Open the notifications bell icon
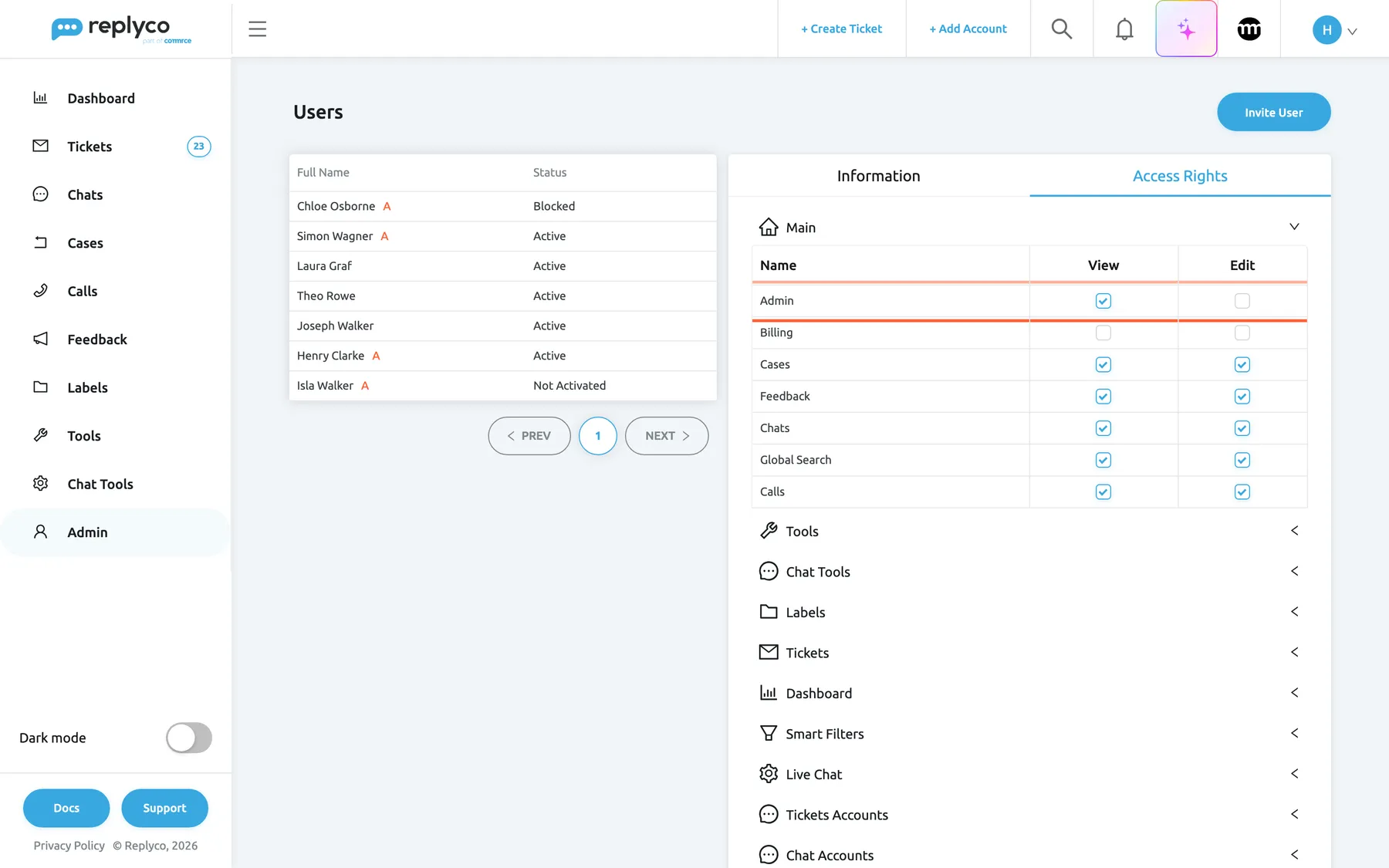This screenshot has width=1389, height=868. pos(1124,29)
